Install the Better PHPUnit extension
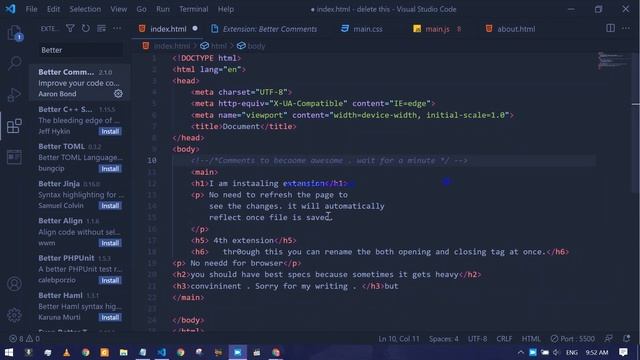 point(110,280)
